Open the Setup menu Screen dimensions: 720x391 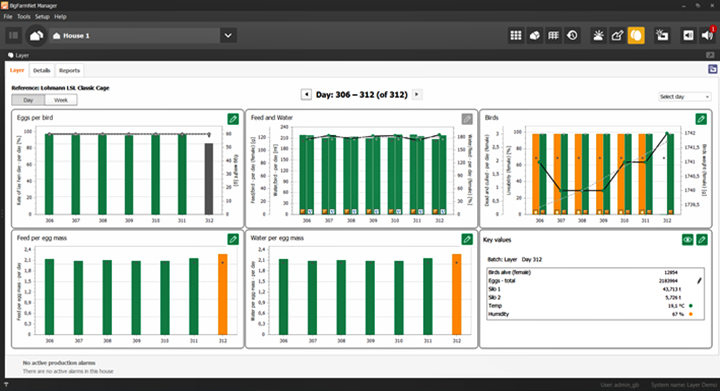tap(42, 17)
